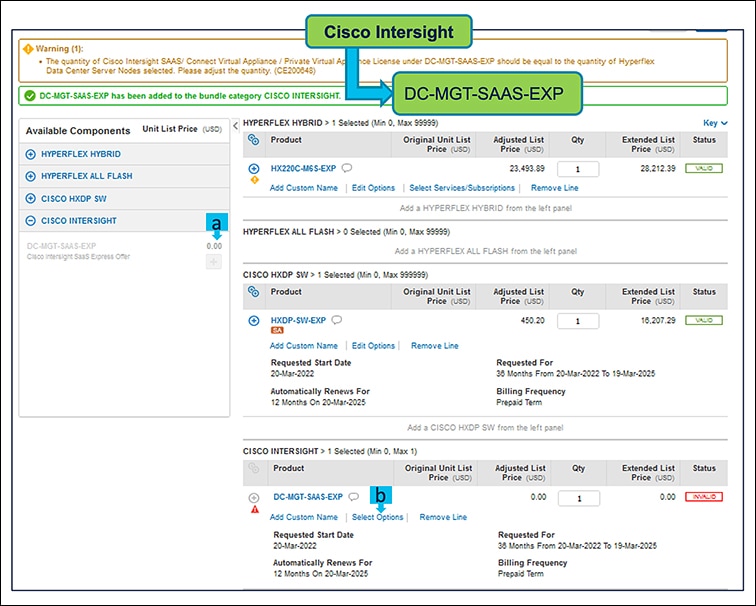Open HXDP-SW-EXP product link
The width and height of the screenshot is (756, 606).
pyautogui.click(x=298, y=320)
